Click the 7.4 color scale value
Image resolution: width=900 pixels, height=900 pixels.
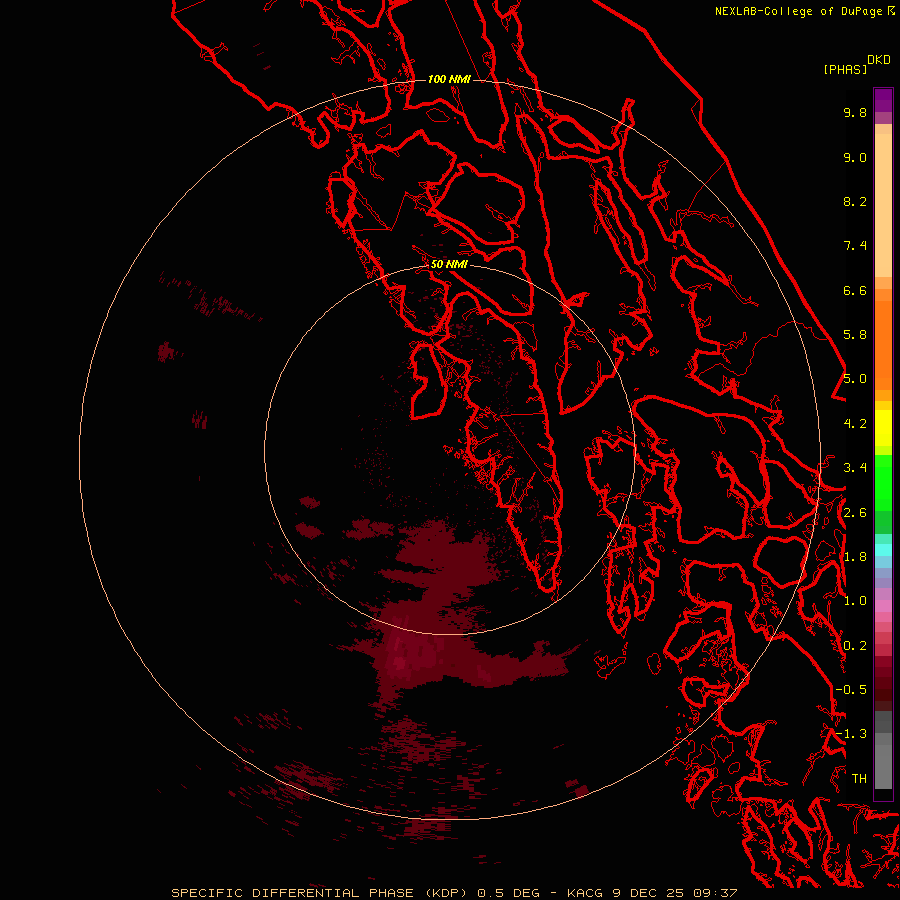855,246
